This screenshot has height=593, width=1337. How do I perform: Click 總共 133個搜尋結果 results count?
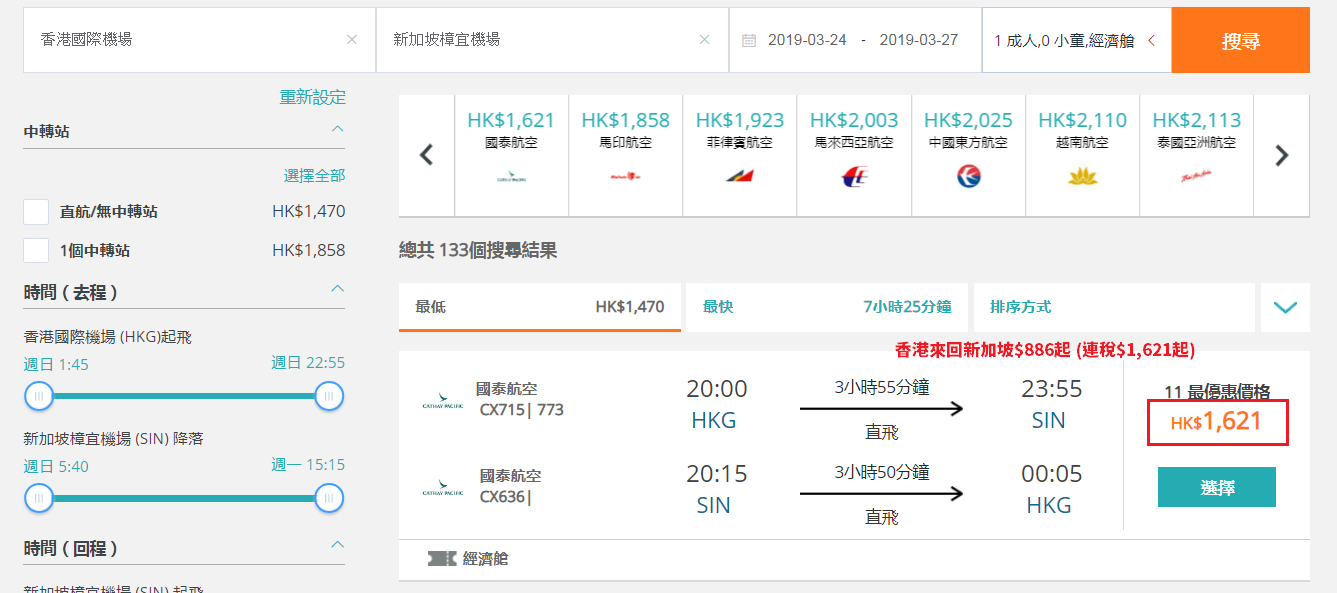point(478,250)
